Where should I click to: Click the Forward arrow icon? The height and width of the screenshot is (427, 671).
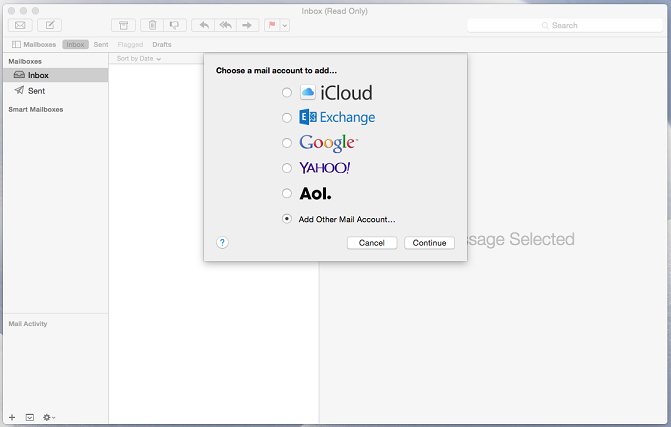click(x=248, y=25)
